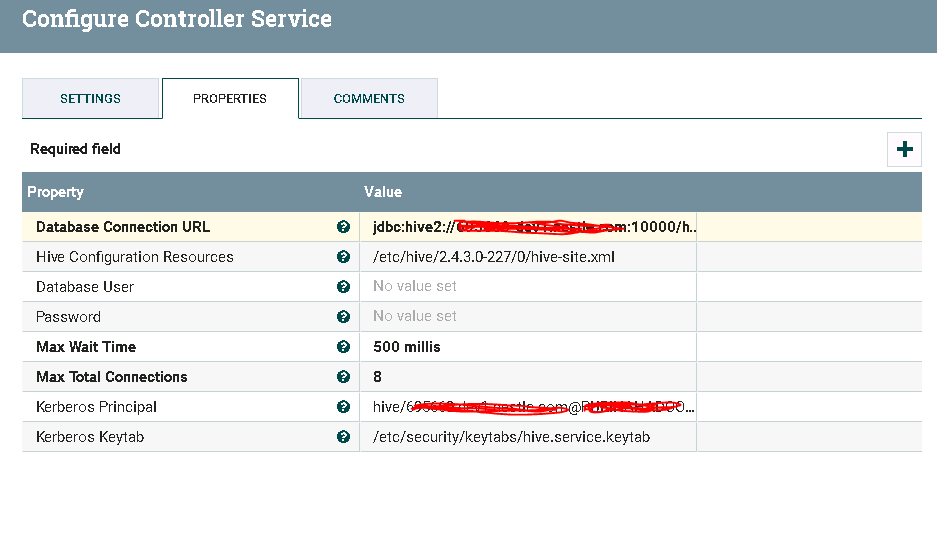937x552 pixels.
Task: Set the Database User value field
Action: [x=415, y=287]
